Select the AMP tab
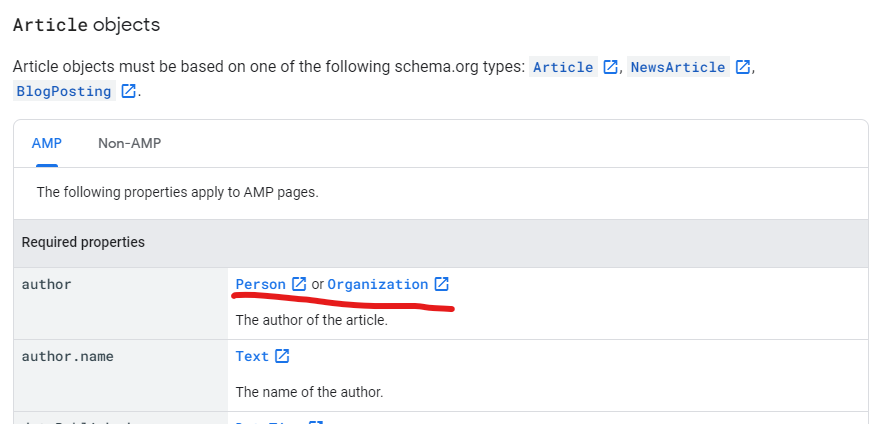This screenshot has width=880, height=424. [47, 143]
